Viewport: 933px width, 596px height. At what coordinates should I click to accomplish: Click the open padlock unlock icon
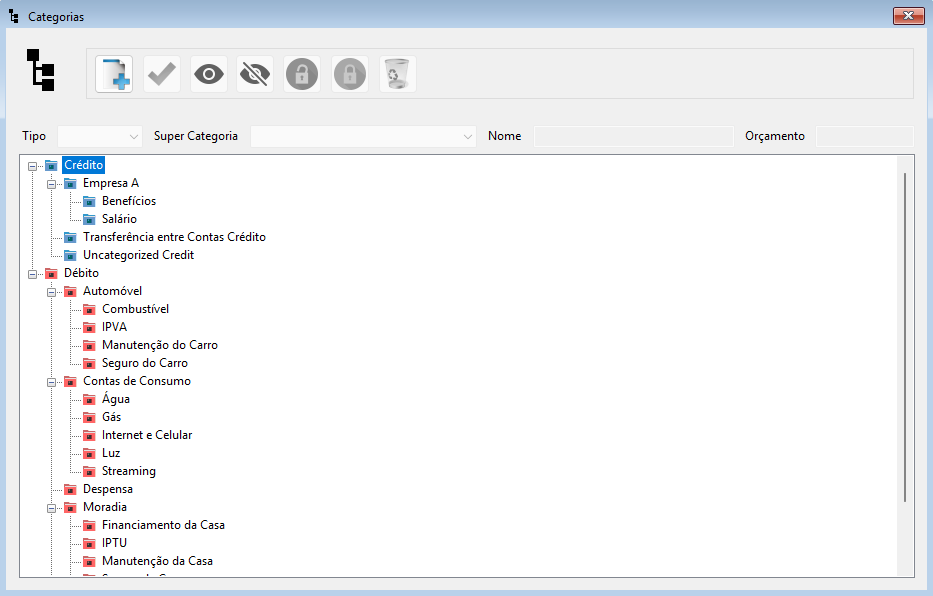[303, 75]
